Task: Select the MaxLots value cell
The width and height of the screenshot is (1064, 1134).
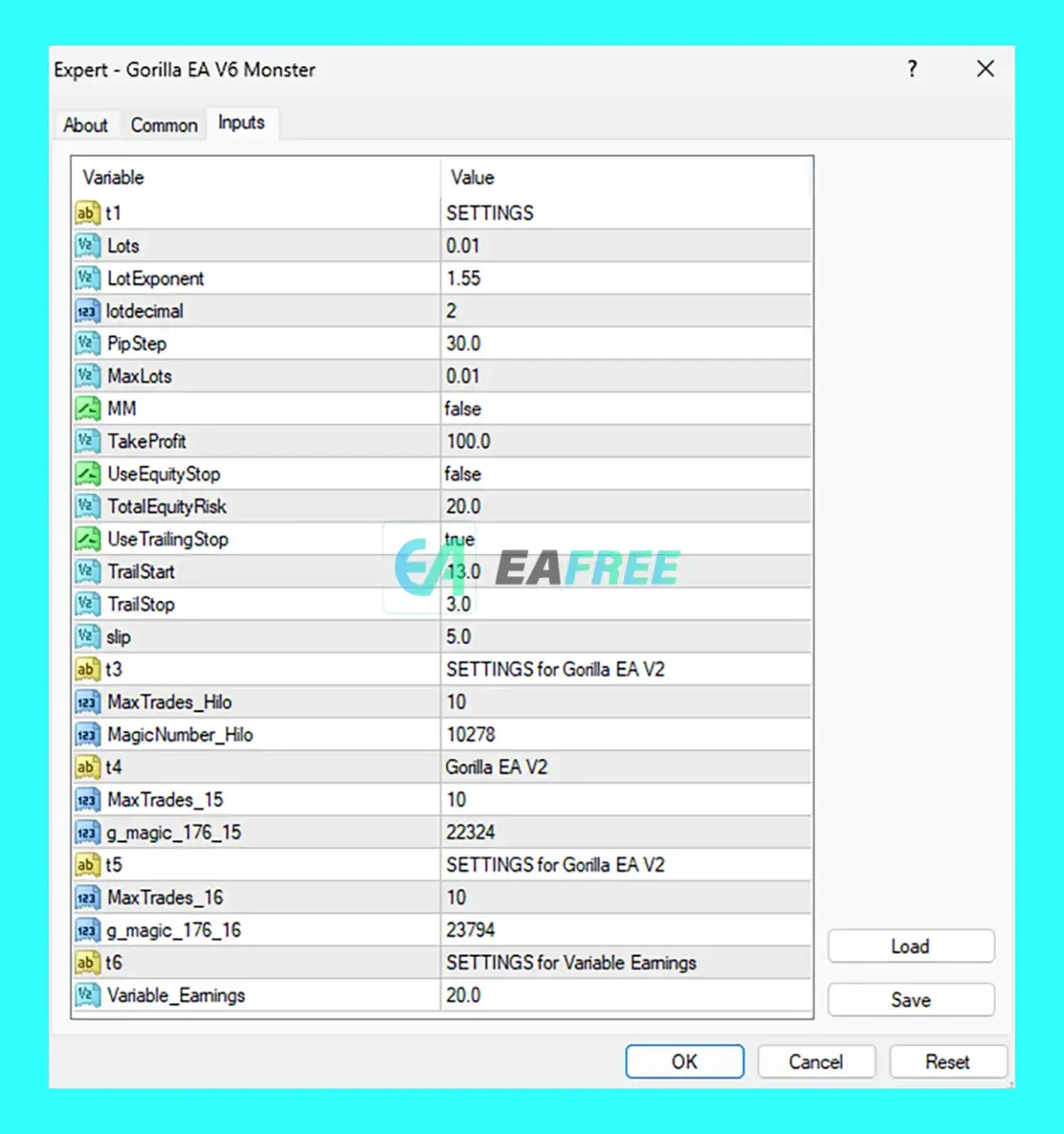Action: (x=627, y=376)
